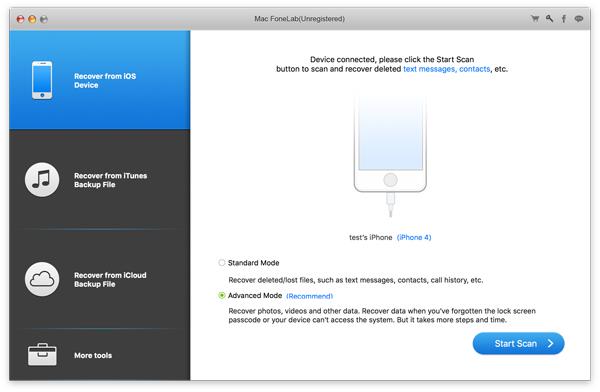
Task: Click the Facebook icon in title bar
Action: [x=564, y=18]
